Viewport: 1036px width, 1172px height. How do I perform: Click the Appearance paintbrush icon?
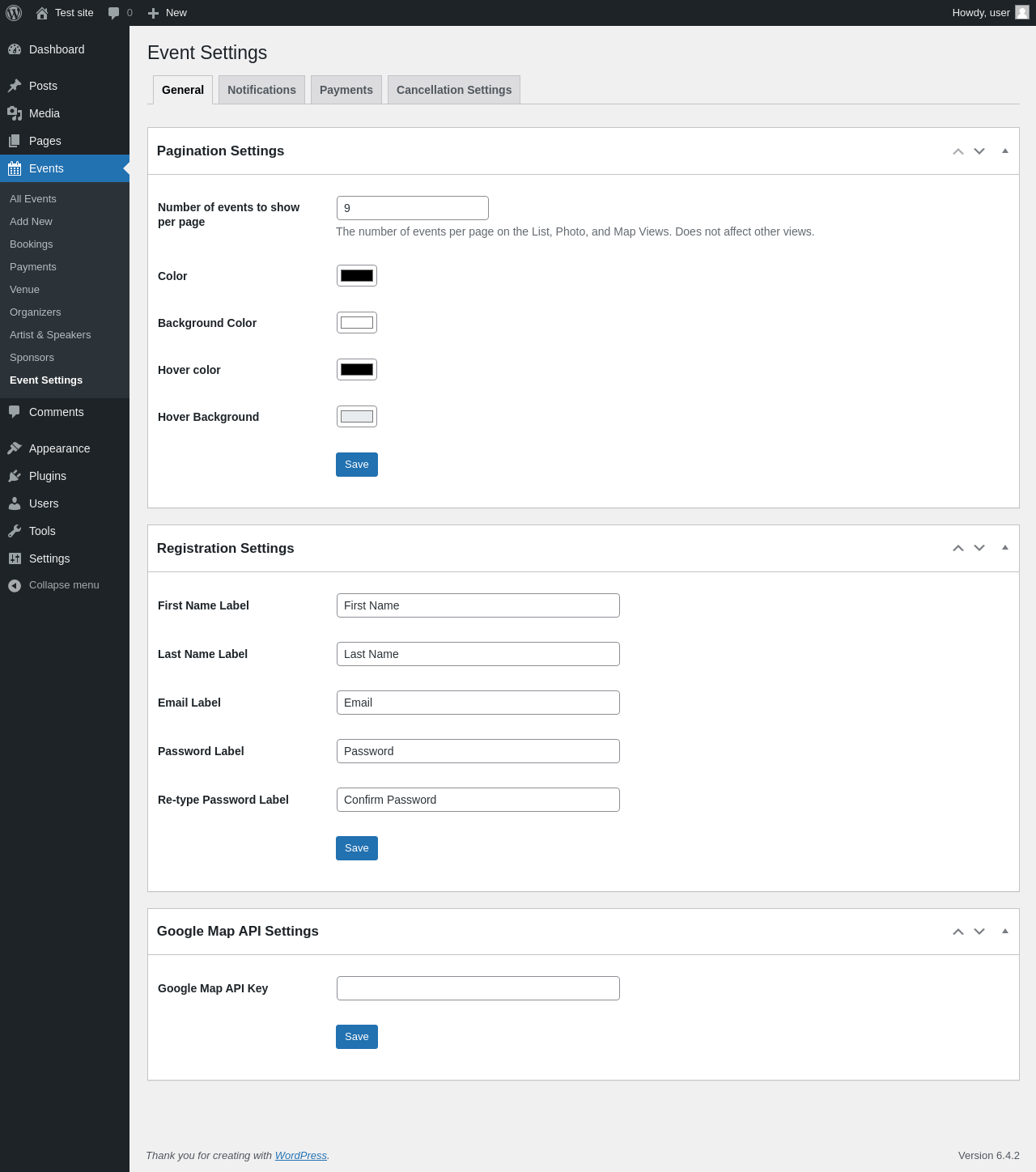[x=15, y=448]
